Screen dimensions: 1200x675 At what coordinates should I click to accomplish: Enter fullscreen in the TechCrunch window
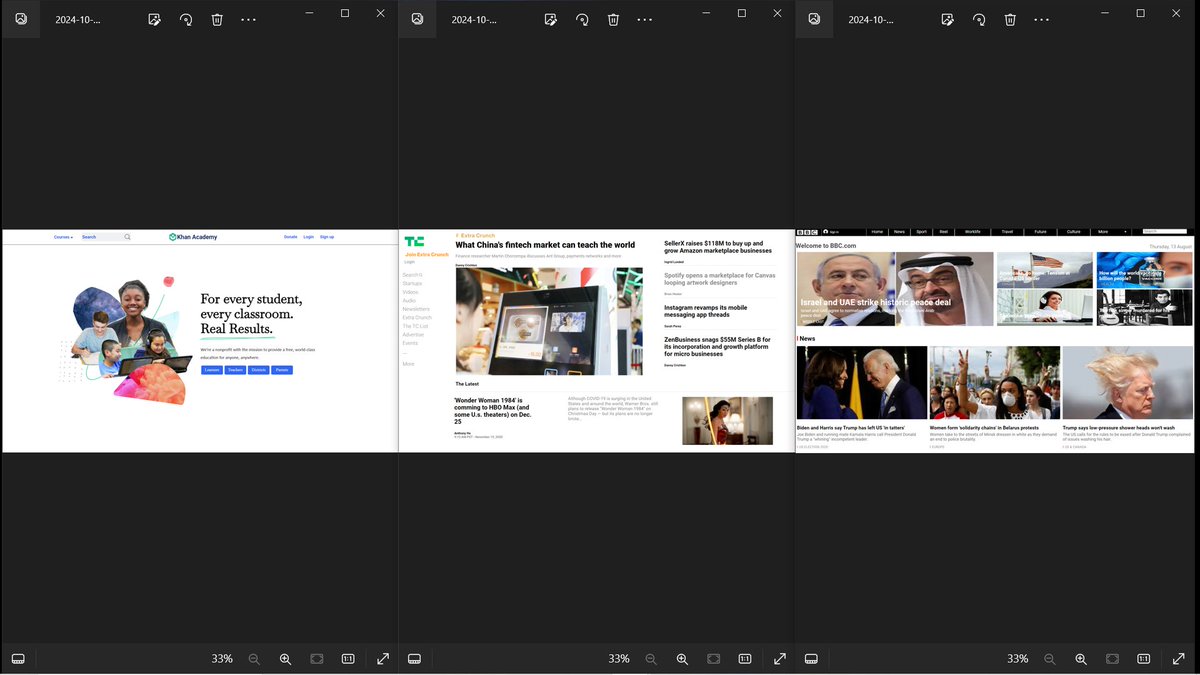(780, 659)
